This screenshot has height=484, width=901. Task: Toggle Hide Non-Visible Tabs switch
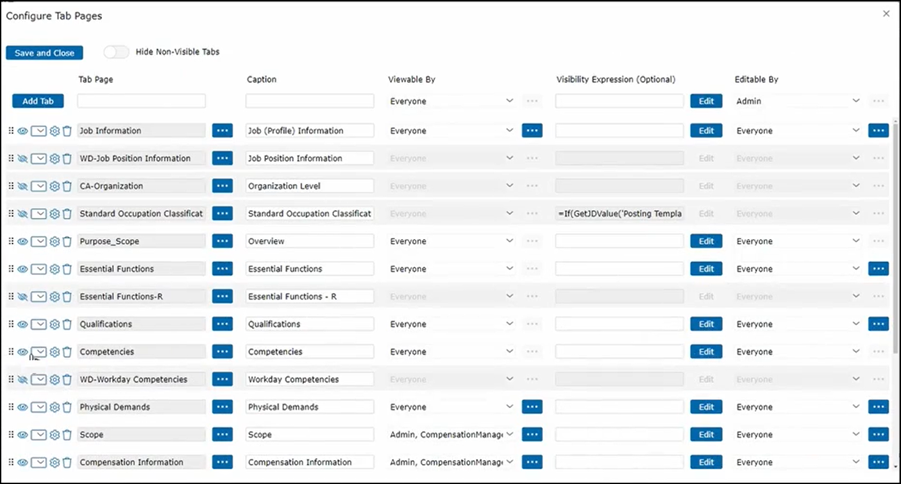pyautogui.click(x=116, y=52)
